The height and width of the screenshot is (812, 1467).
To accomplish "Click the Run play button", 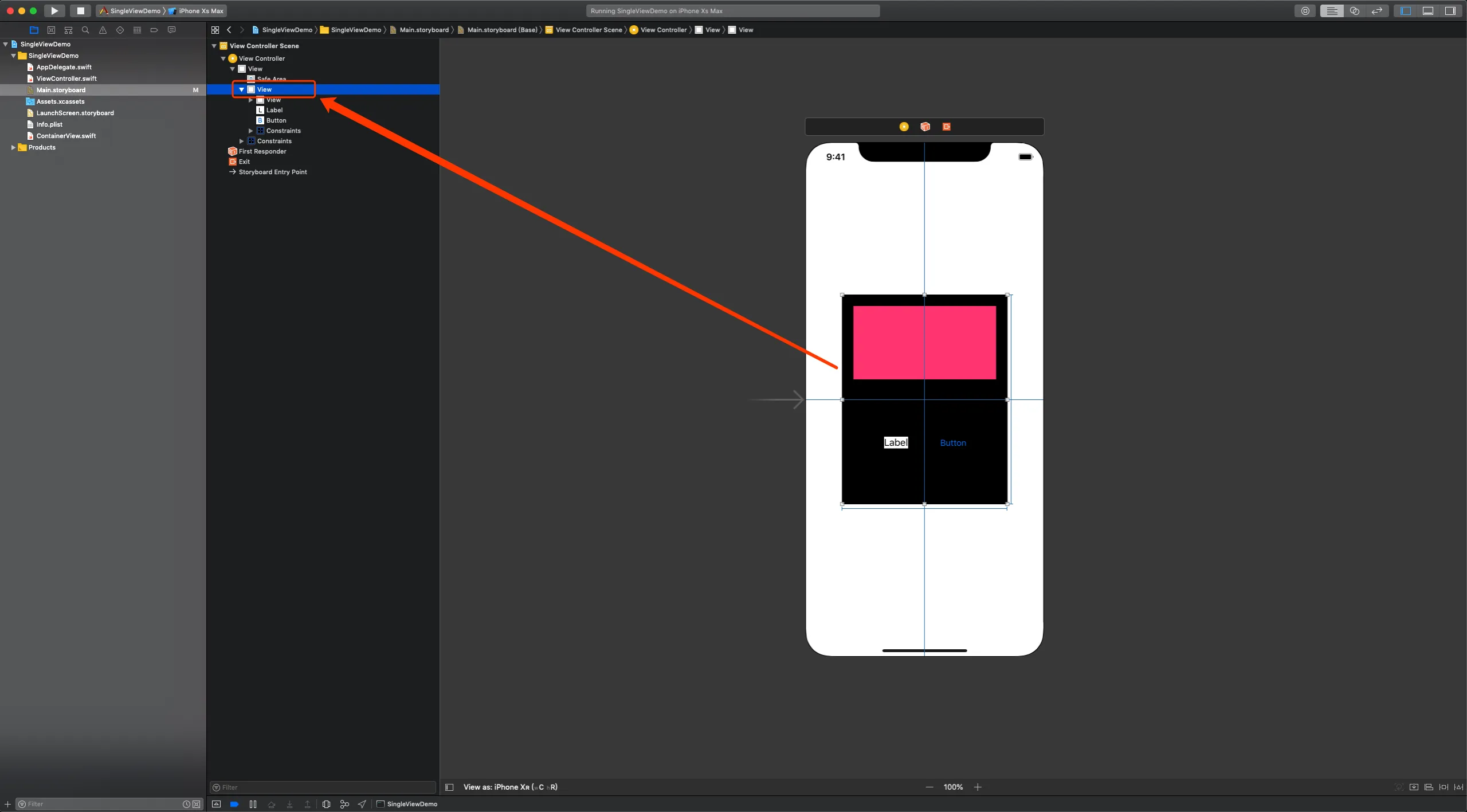I will pyautogui.click(x=54, y=10).
